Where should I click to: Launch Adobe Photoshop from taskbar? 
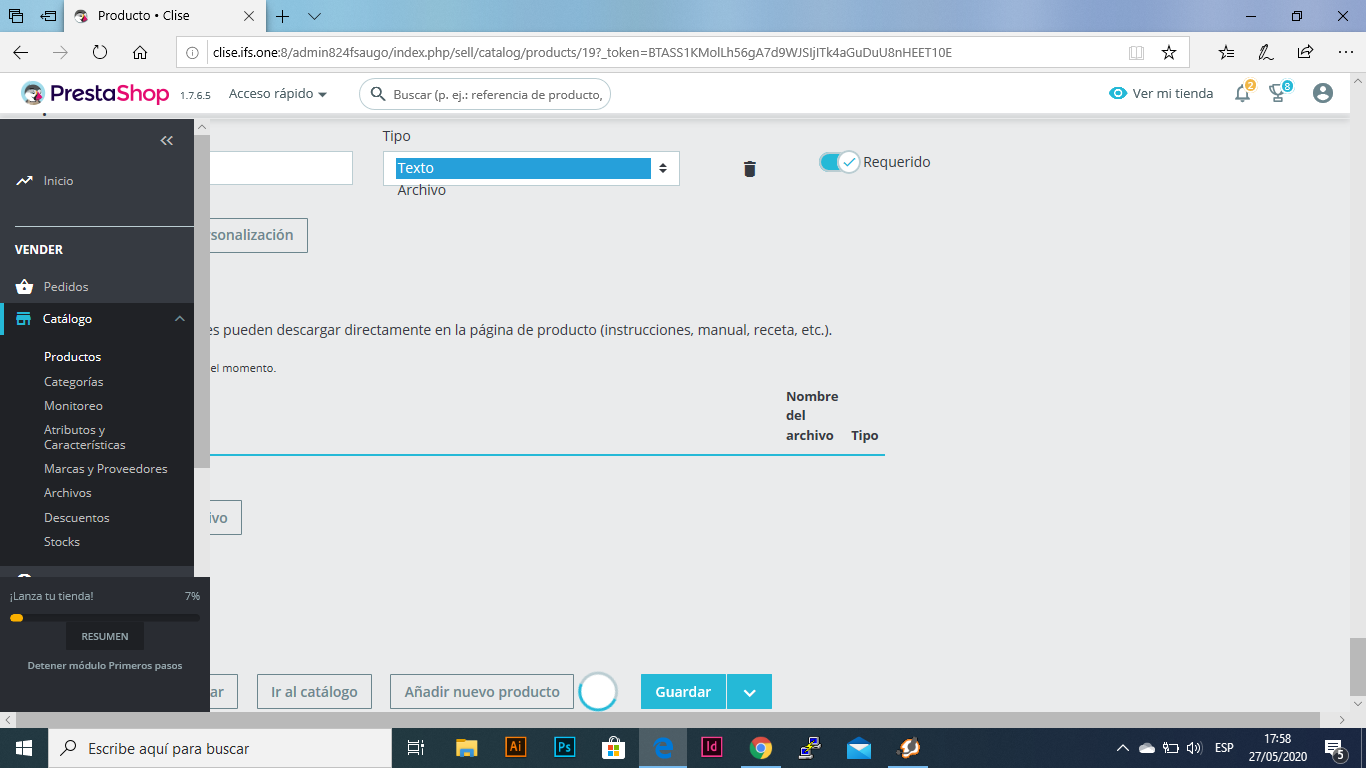tap(565, 747)
